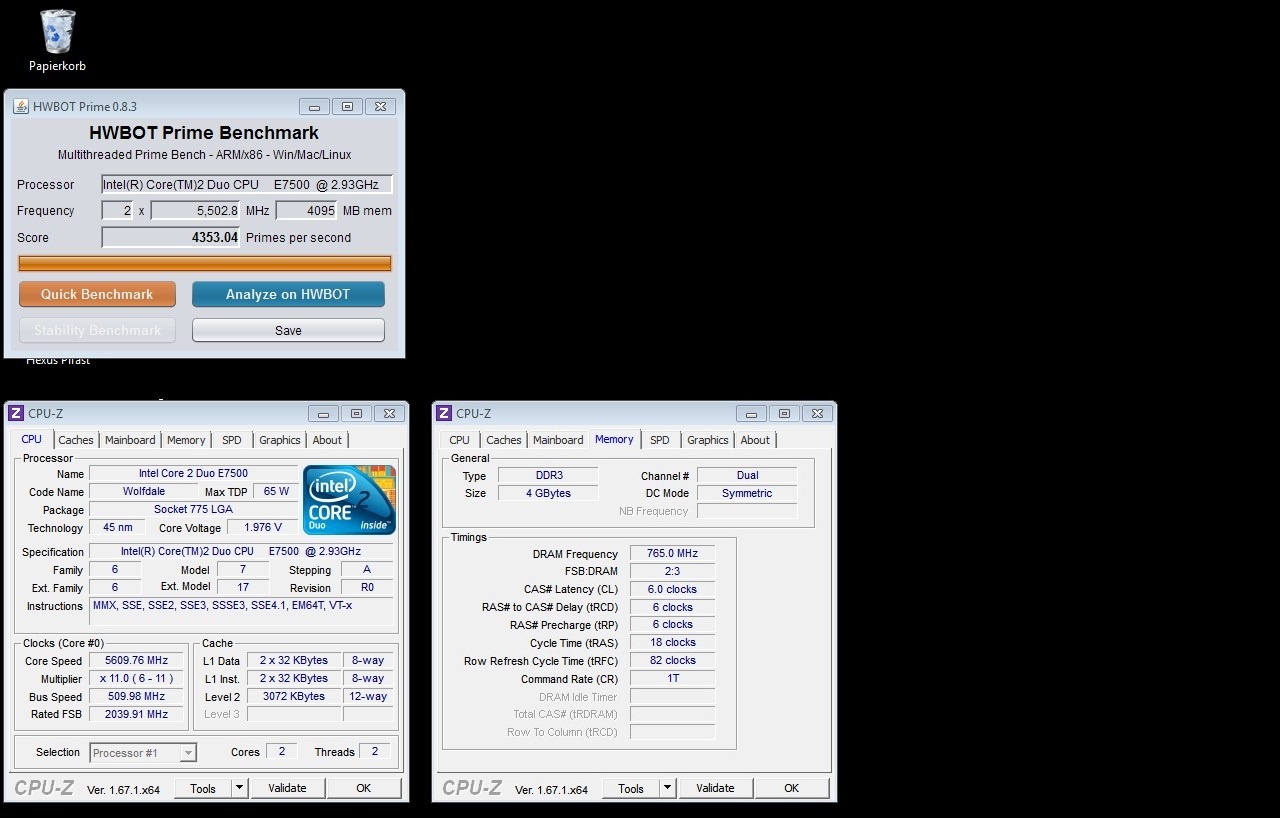Select the Core Speed 5609.76 MHz value
This screenshot has height=818, width=1280.
[x=136, y=661]
